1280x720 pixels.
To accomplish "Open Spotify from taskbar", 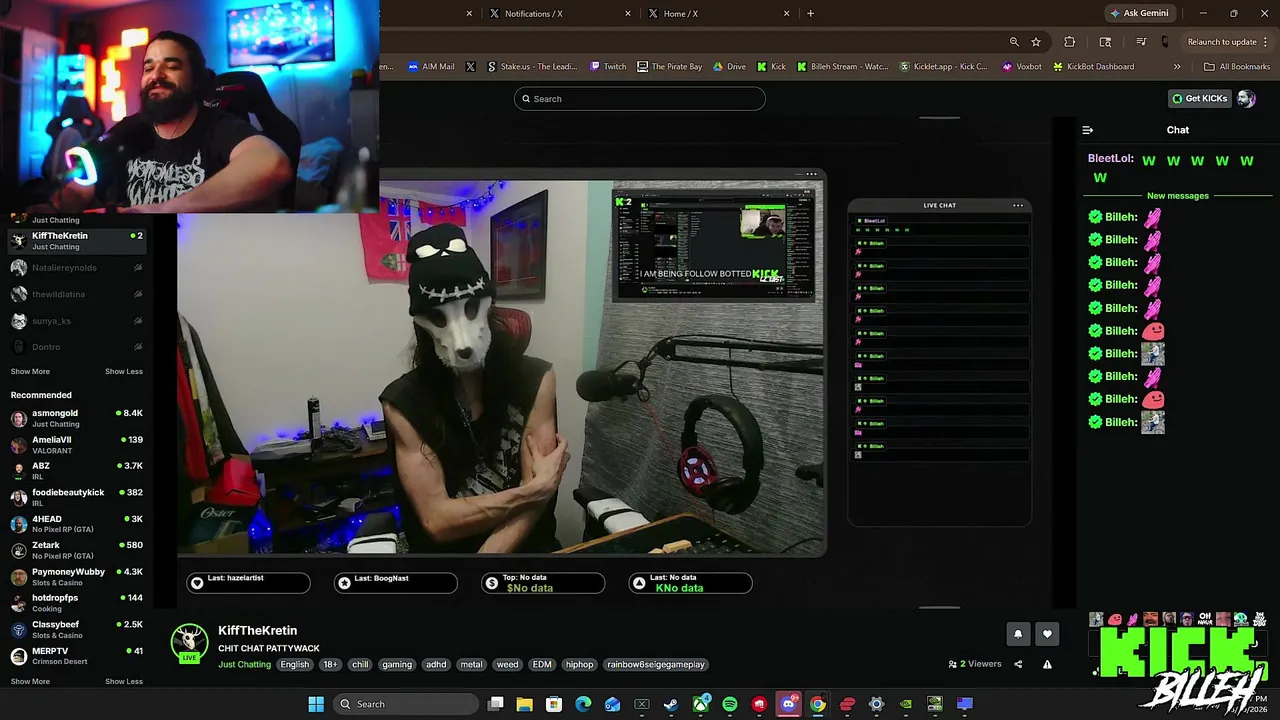I will click(x=730, y=704).
